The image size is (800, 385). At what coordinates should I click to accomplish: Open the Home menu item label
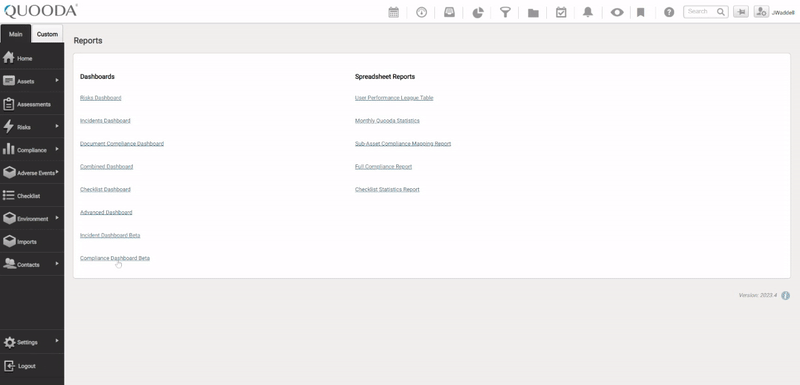24,59
